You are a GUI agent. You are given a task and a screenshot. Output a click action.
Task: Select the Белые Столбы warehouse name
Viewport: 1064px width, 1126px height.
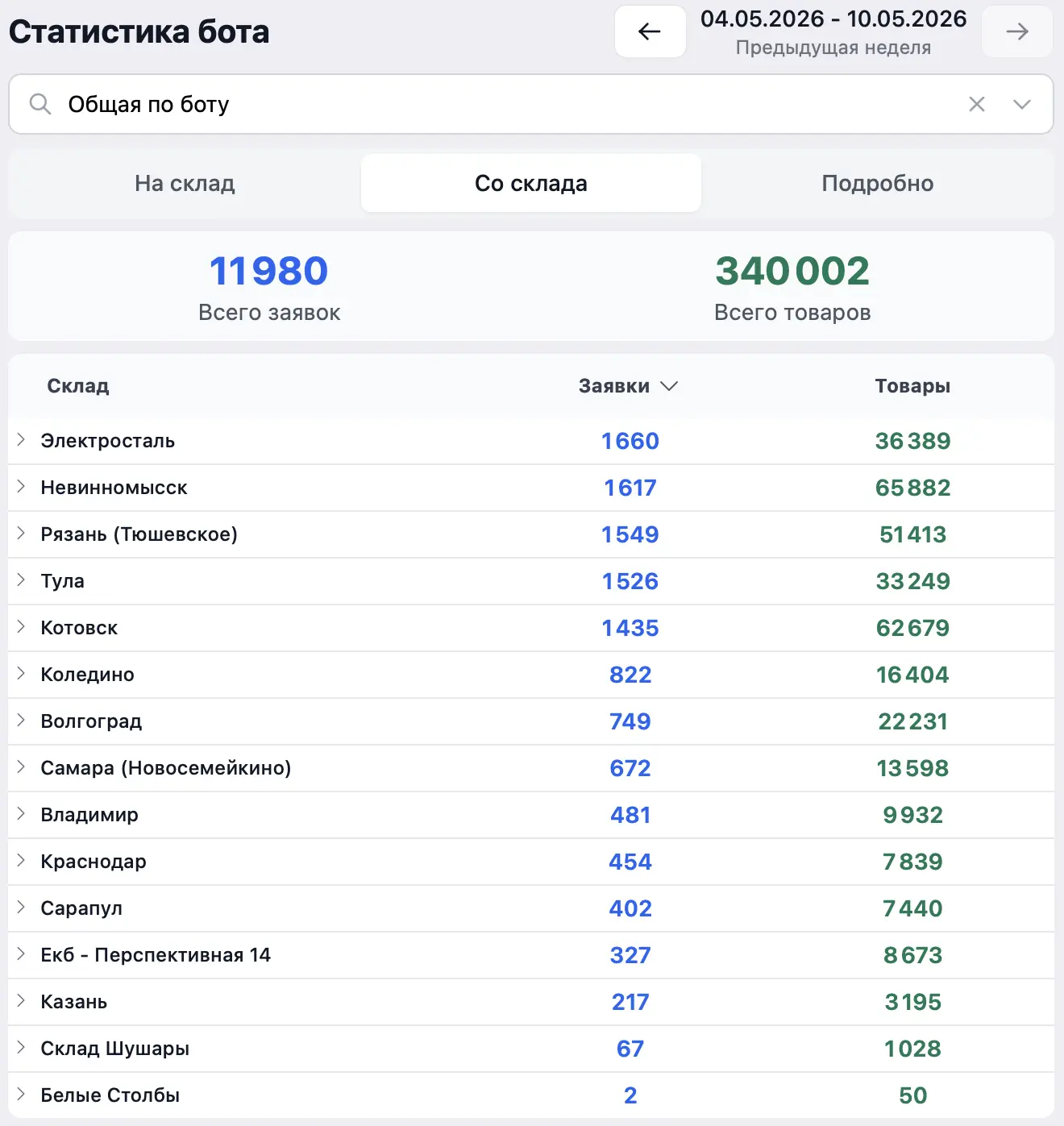tap(110, 1095)
